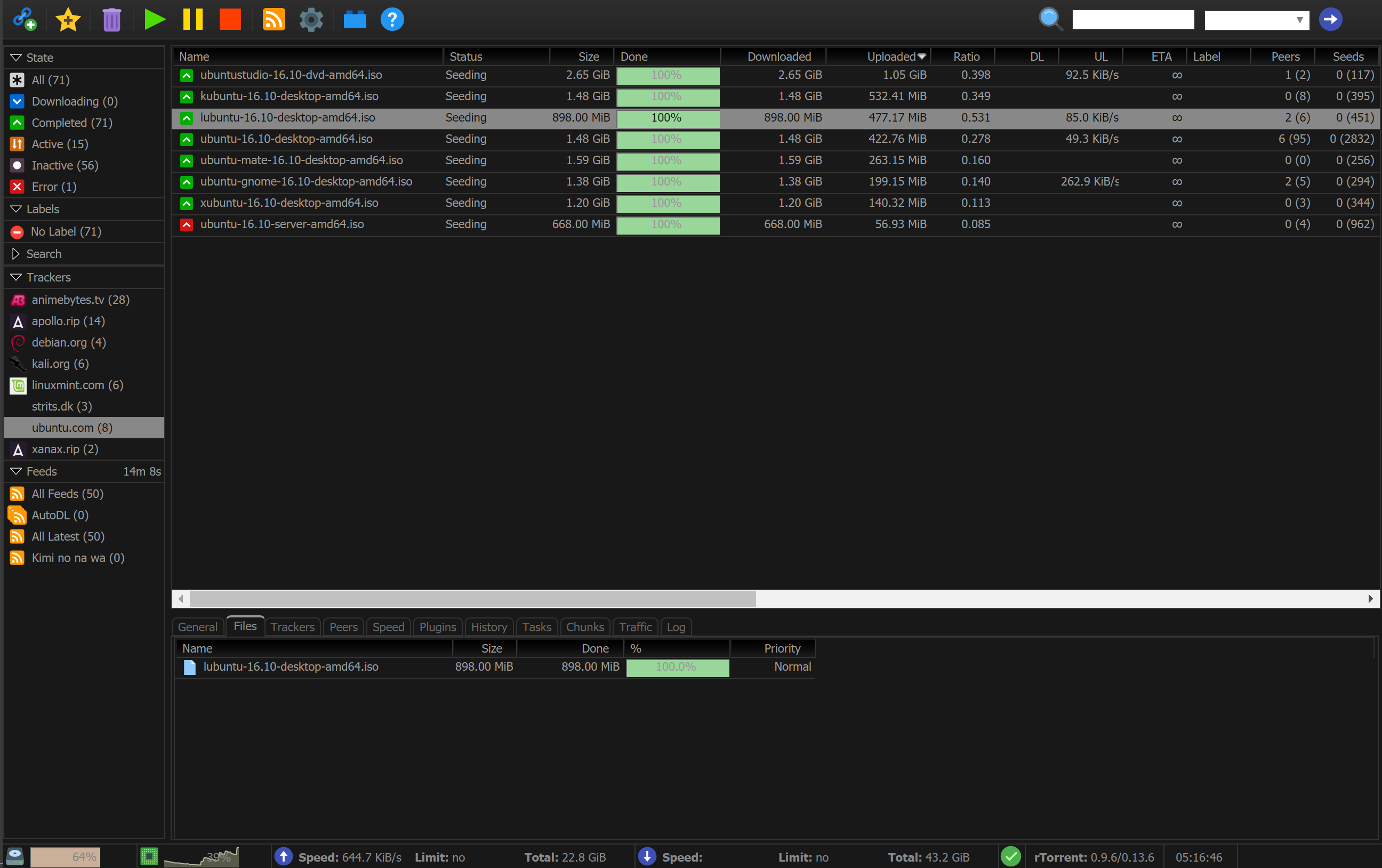Switch to the Peers tab

tap(343, 627)
